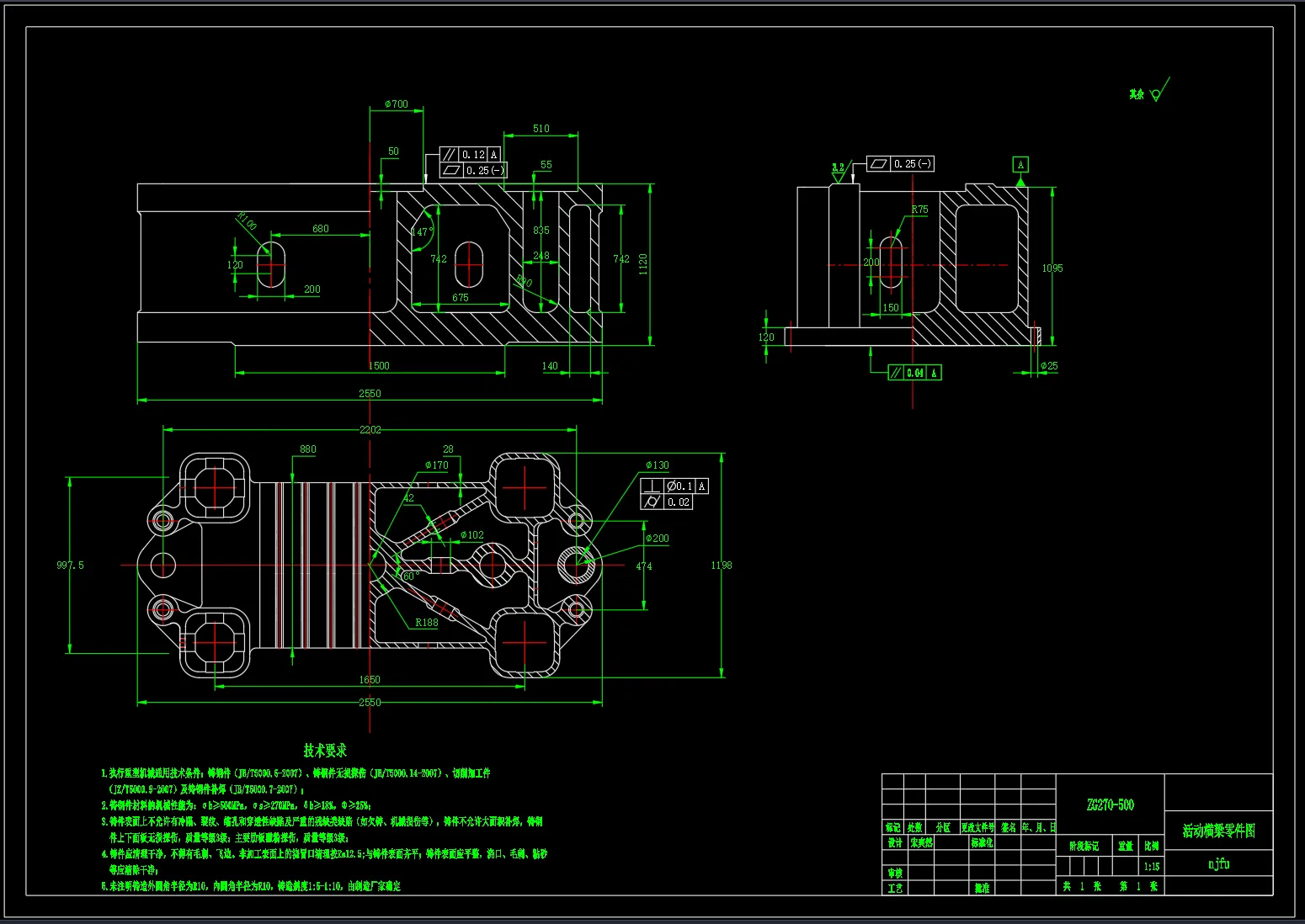Select the 标准化 label

983,842
